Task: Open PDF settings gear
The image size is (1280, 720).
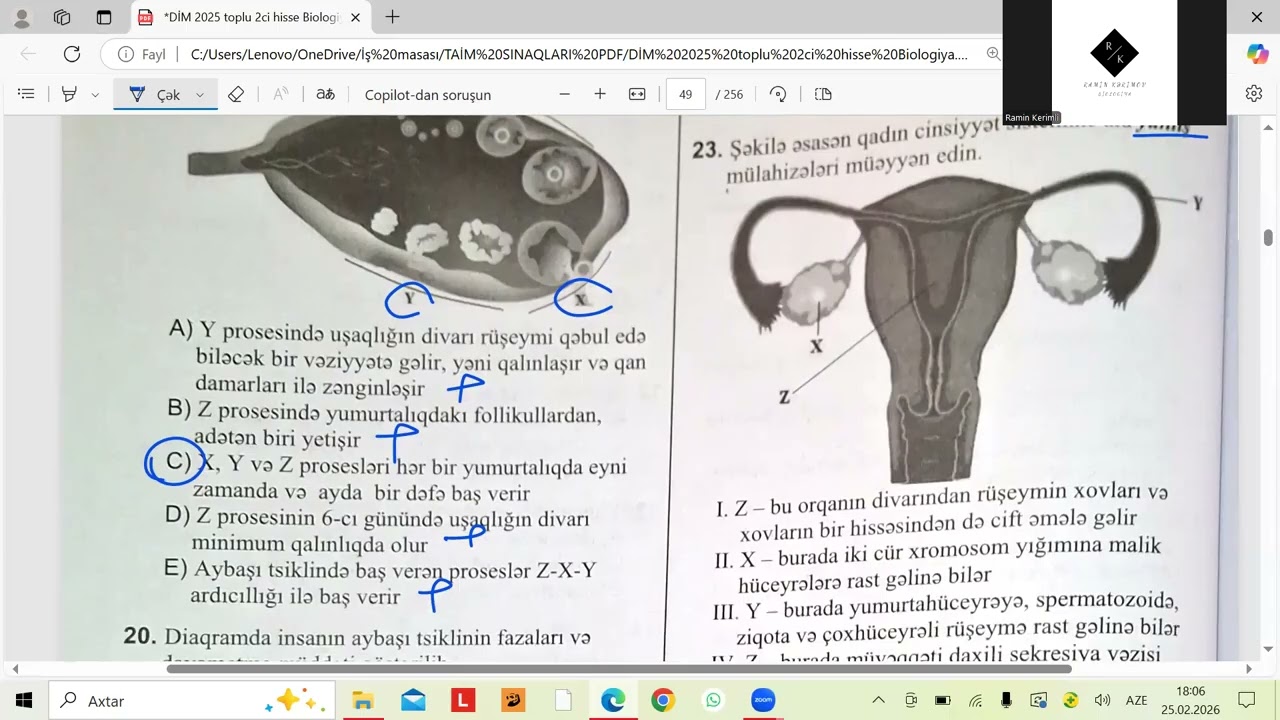Action: coord(1254,94)
